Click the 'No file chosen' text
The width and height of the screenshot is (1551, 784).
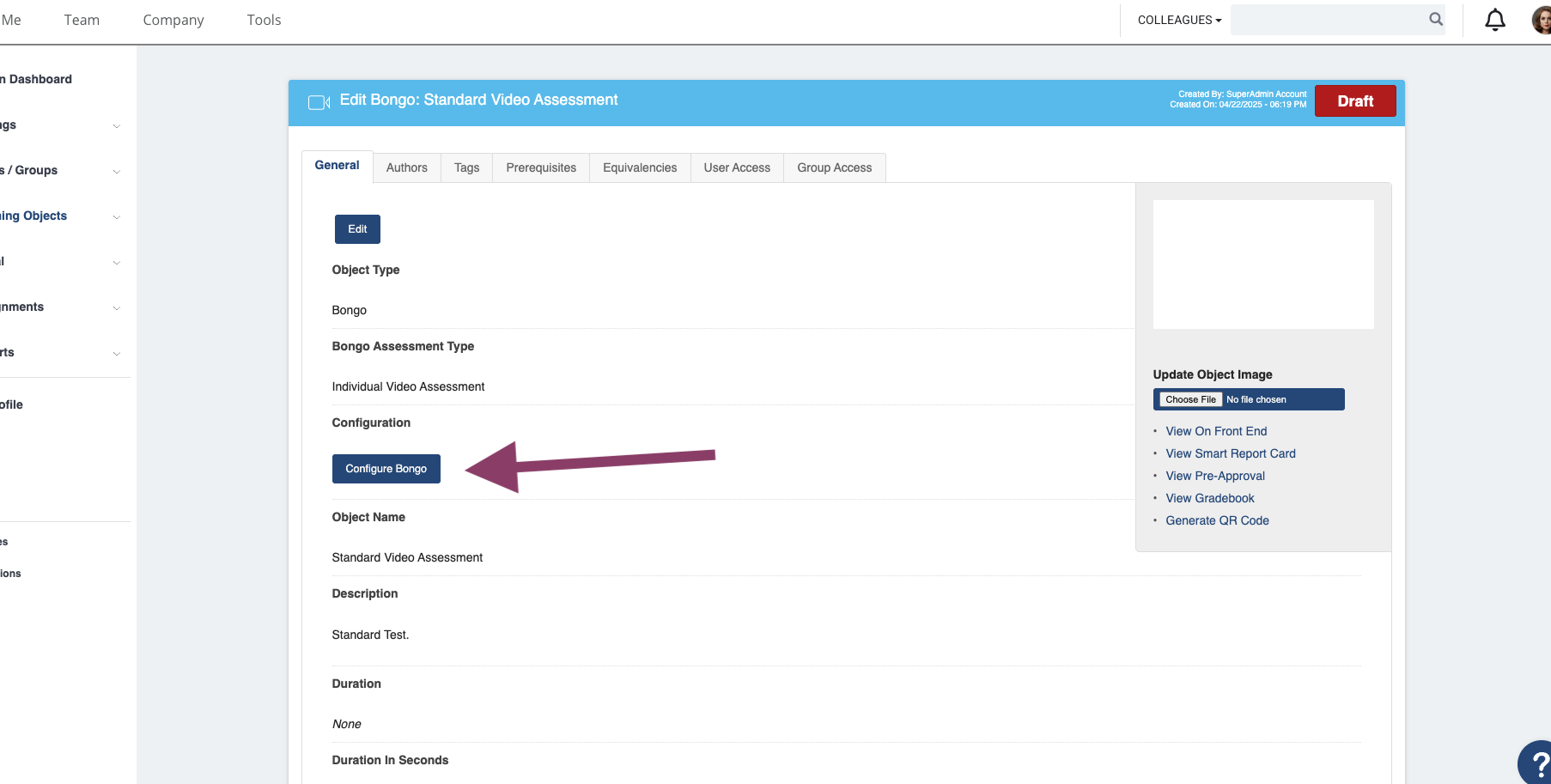click(1256, 399)
